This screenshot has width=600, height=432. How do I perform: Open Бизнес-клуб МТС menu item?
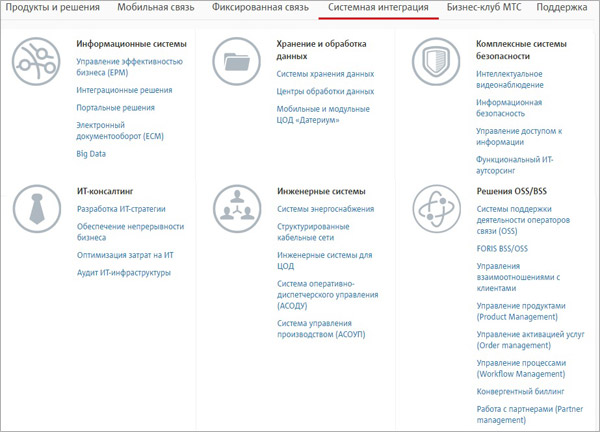484,7
